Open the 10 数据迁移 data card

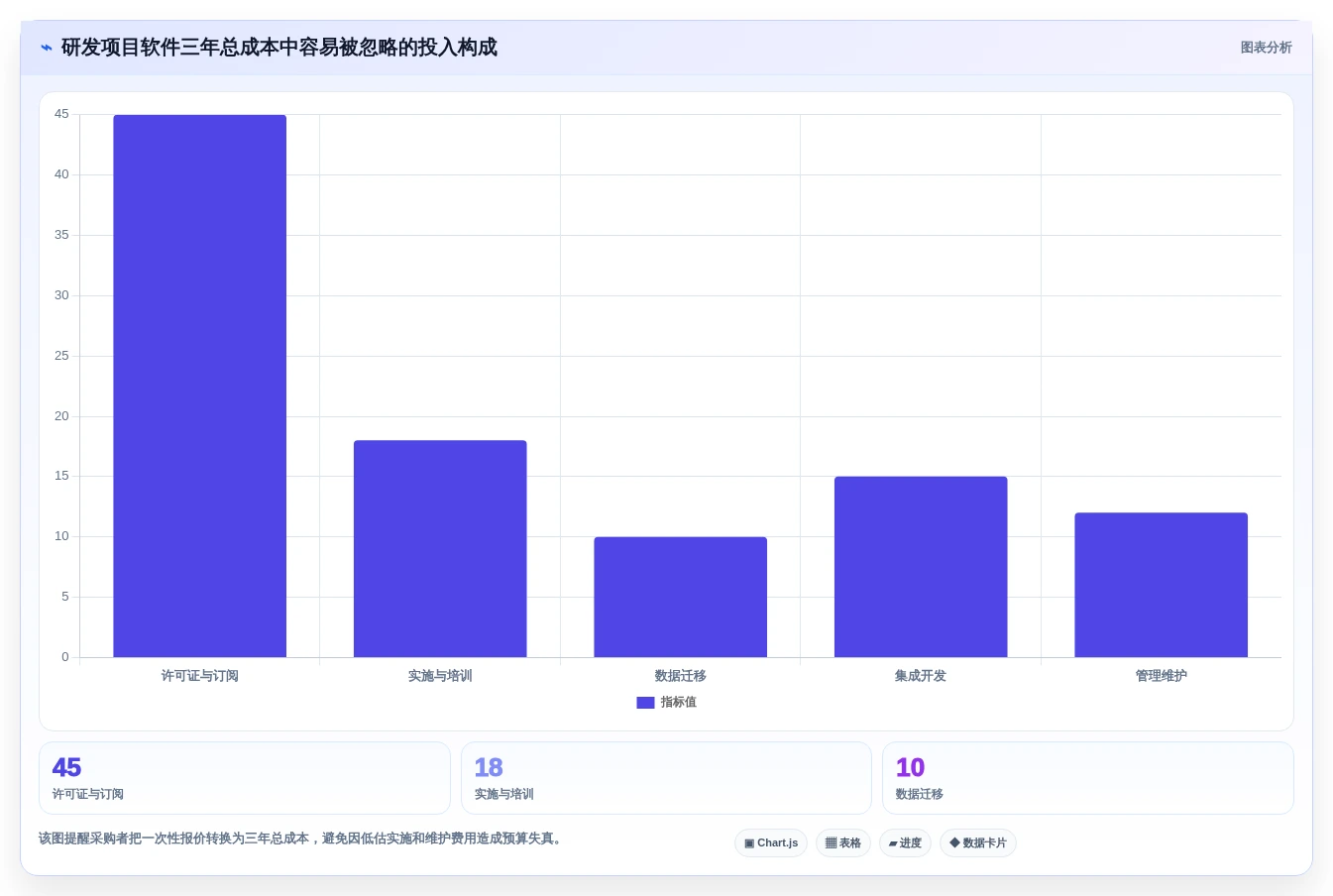coord(1088,778)
